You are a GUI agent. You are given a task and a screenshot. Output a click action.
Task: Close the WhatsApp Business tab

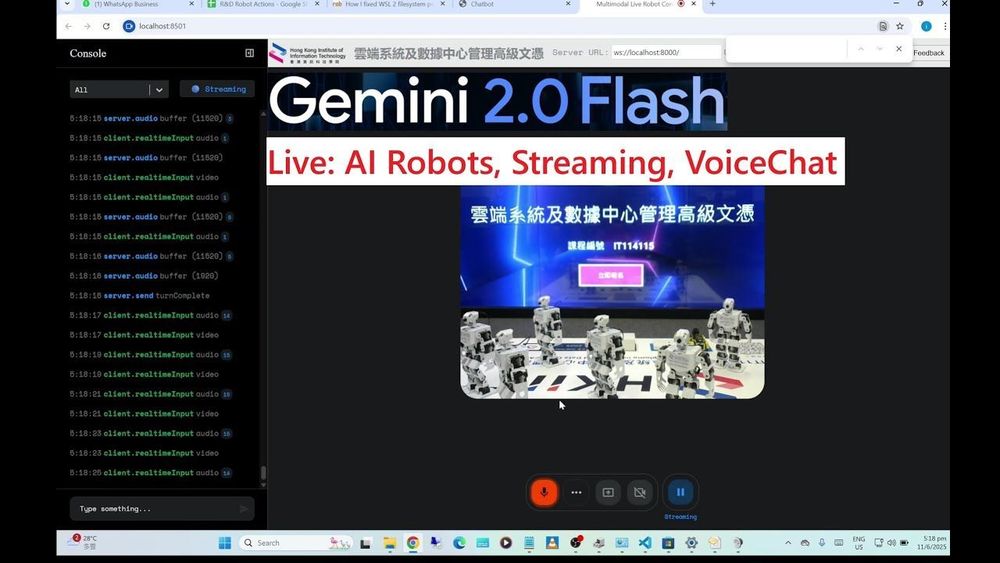tap(191, 4)
